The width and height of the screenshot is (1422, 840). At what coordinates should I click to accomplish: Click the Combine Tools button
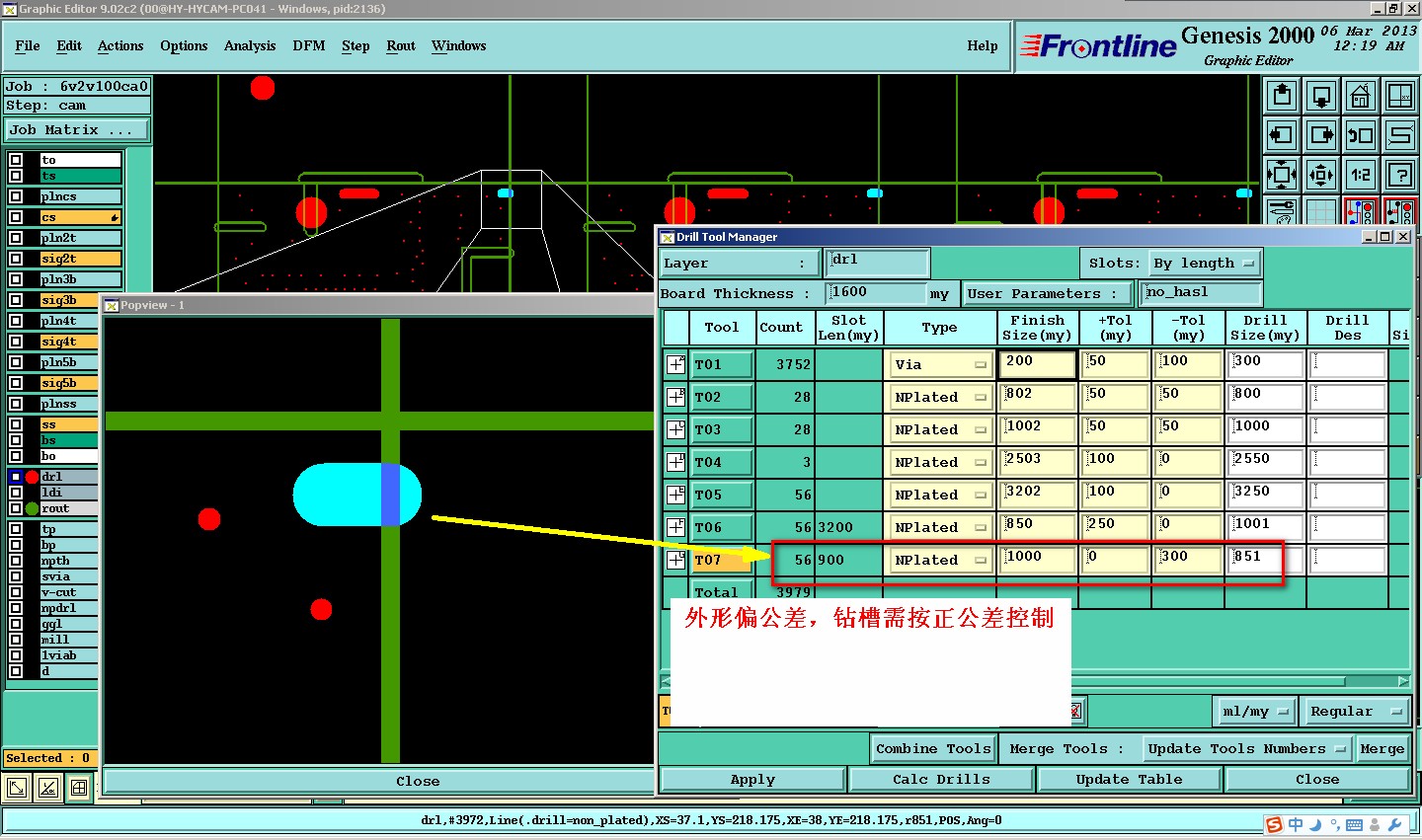coord(933,748)
